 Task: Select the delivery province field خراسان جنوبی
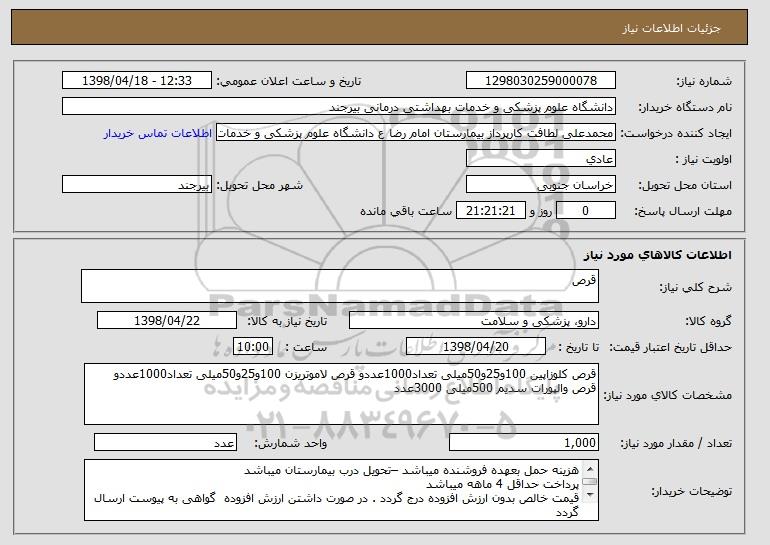point(541,185)
